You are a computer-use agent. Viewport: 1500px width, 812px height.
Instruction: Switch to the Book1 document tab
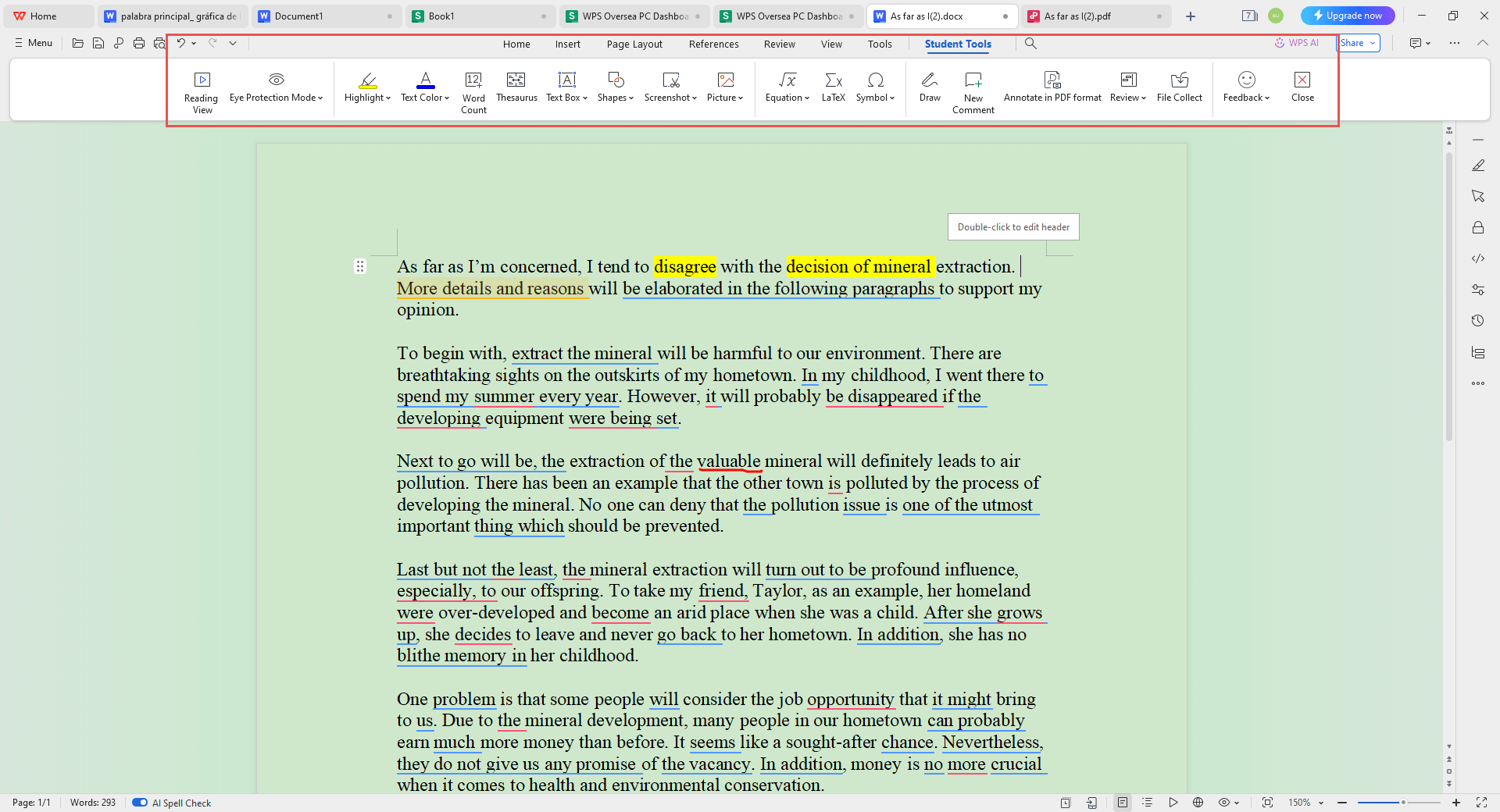pyautogui.click(x=441, y=16)
